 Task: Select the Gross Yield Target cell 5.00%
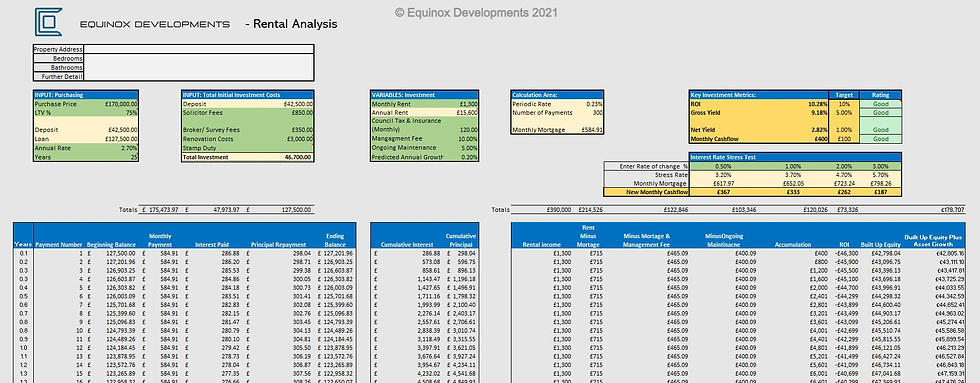[x=844, y=112]
